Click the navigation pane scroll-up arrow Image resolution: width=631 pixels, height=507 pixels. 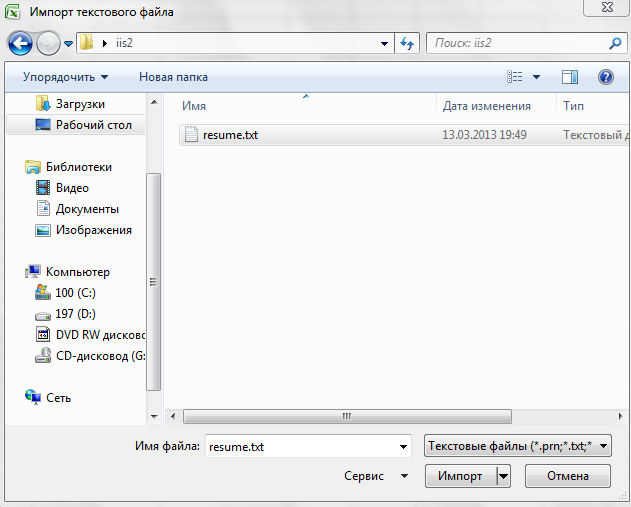[x=154, y=102]
